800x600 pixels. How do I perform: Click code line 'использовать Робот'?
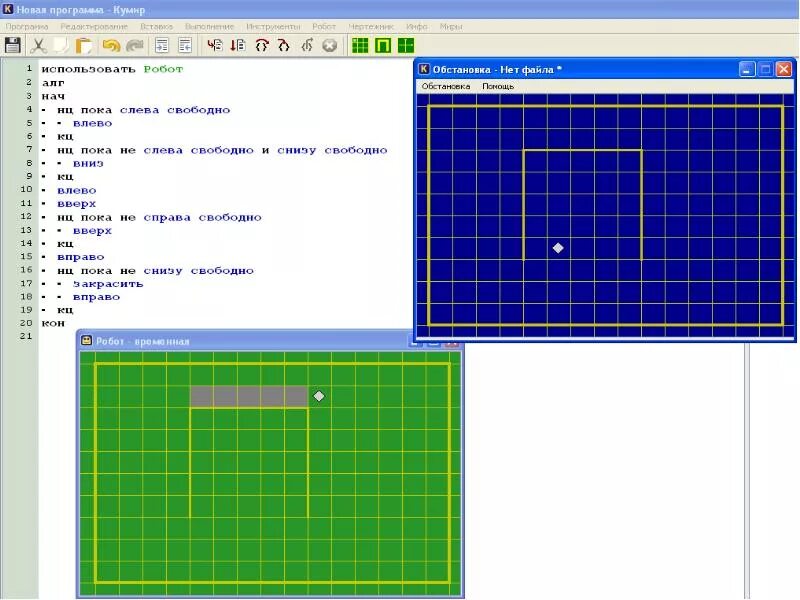[x=112, y=69]
